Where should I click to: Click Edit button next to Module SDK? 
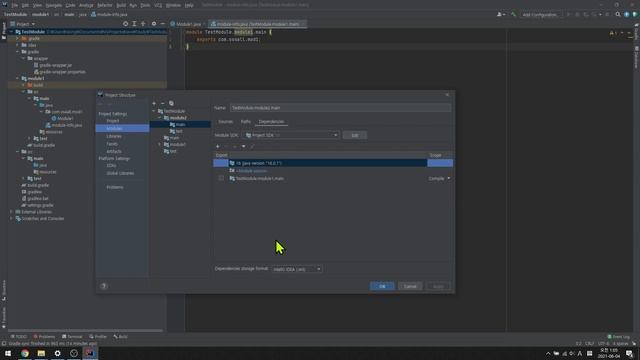click(x=355, y=135)
